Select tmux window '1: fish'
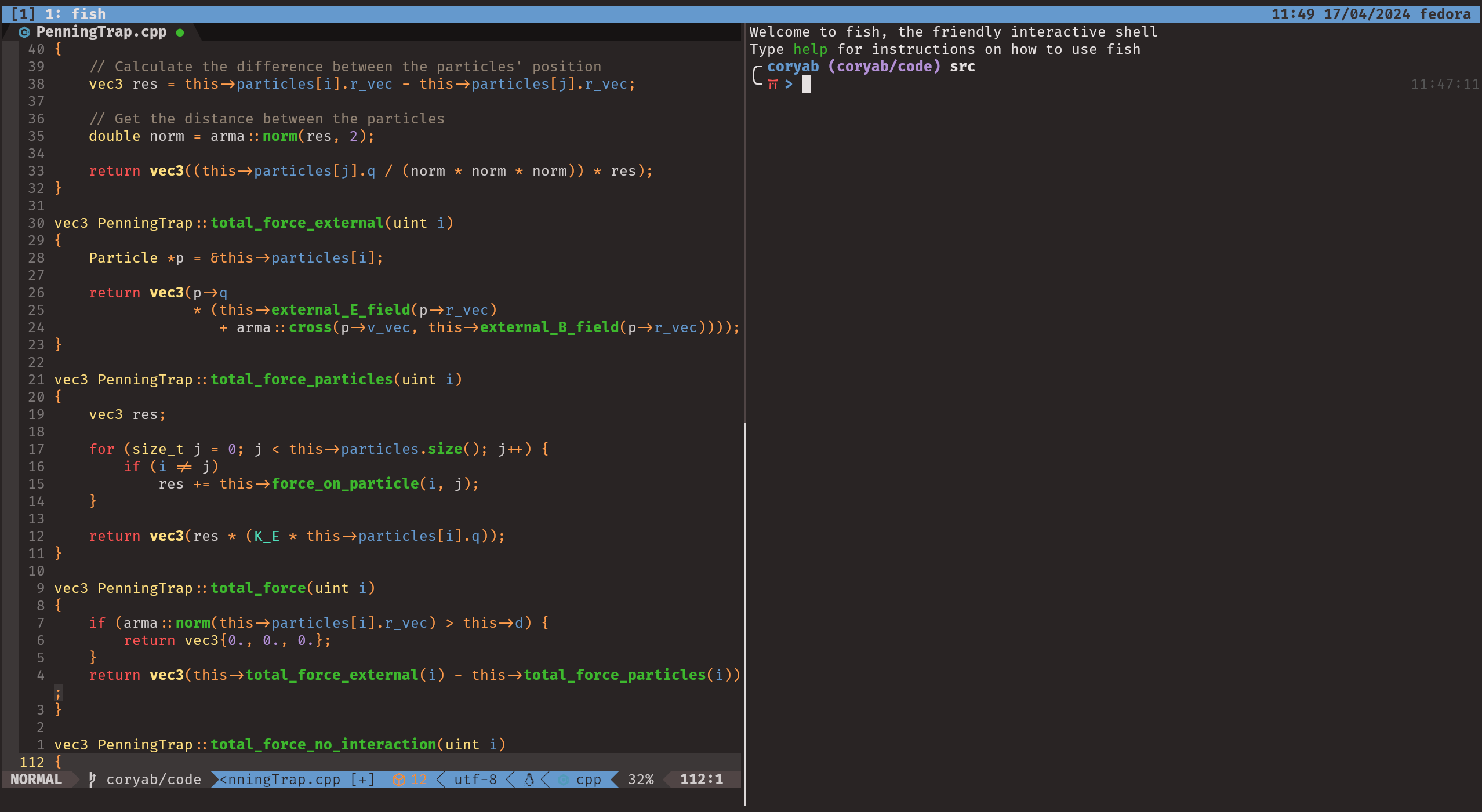 point(75,14)
